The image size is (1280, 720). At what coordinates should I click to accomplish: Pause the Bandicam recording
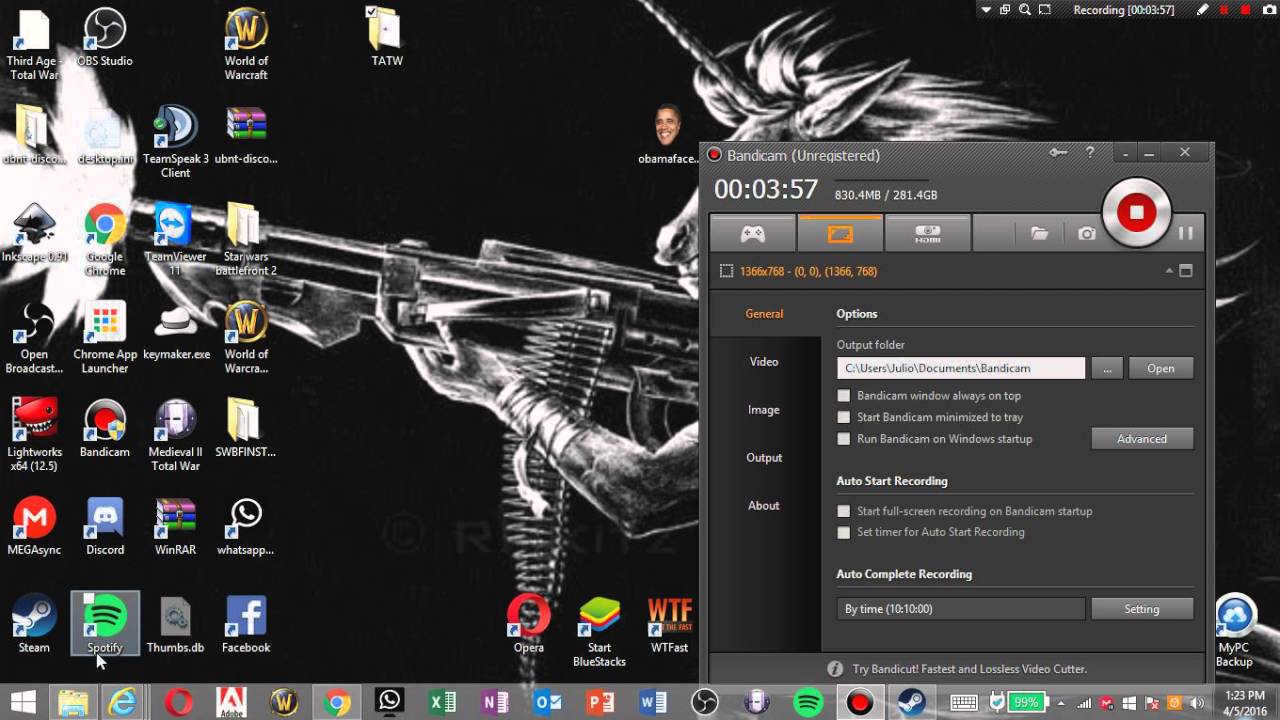pos(1186,233)
